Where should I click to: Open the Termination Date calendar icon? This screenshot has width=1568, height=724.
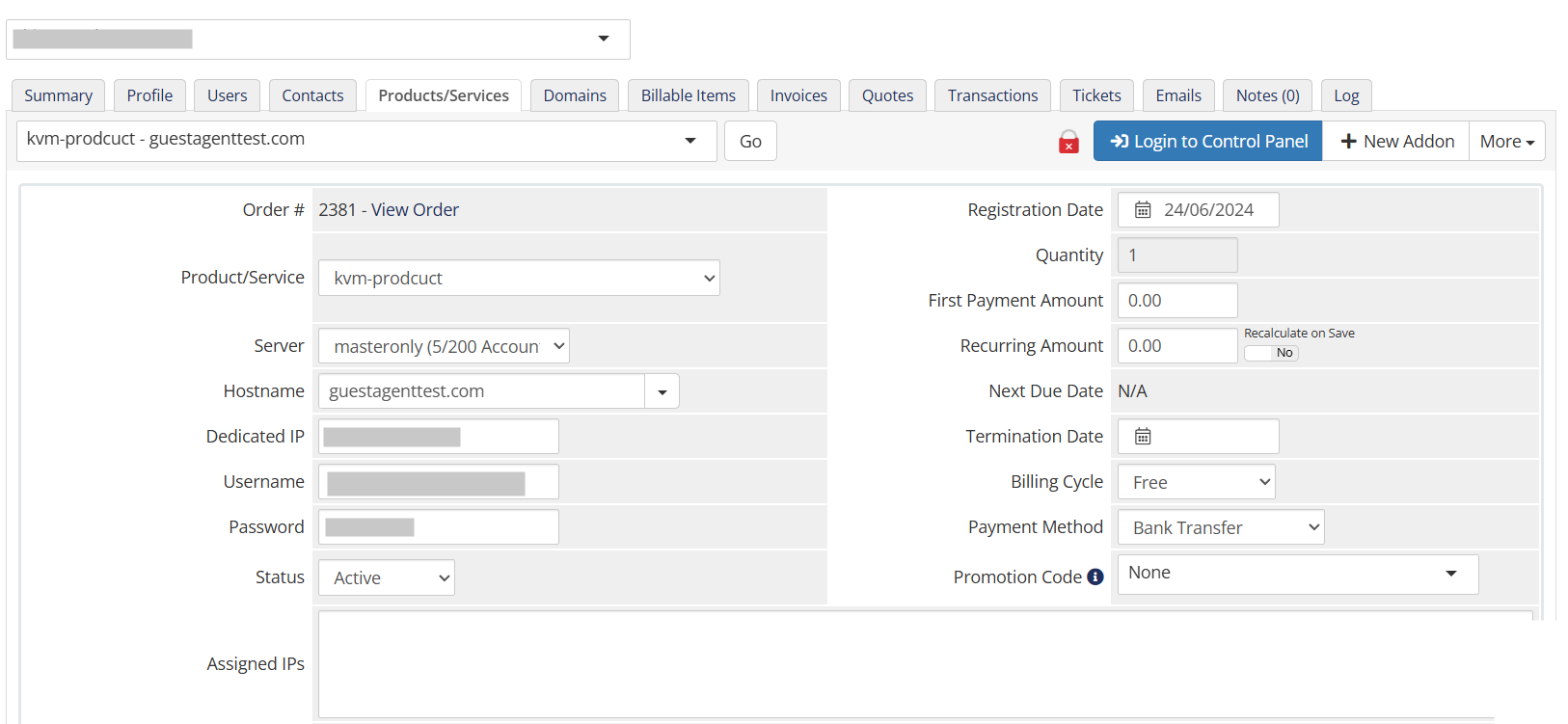(x=1143, y=437)
